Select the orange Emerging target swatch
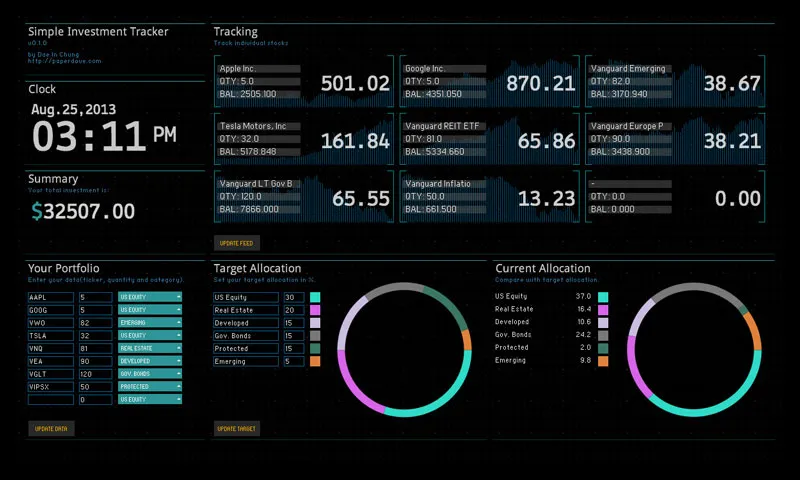 point(315,361)
